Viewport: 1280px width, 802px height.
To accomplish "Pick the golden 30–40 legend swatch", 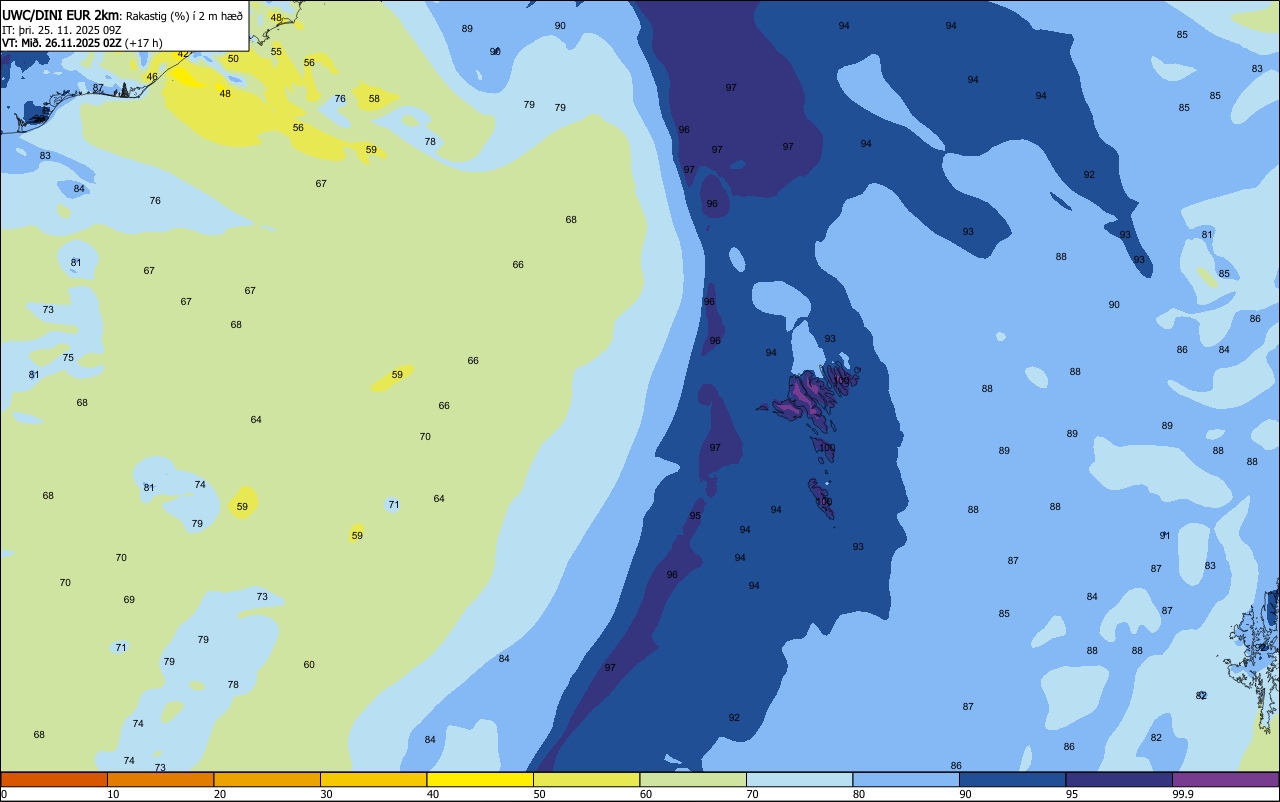I will (373, 779).
